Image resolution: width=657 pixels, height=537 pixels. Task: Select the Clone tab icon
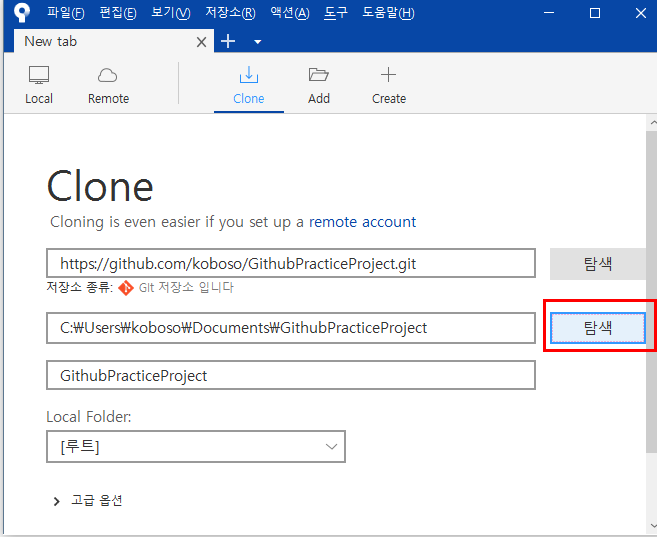249,75
